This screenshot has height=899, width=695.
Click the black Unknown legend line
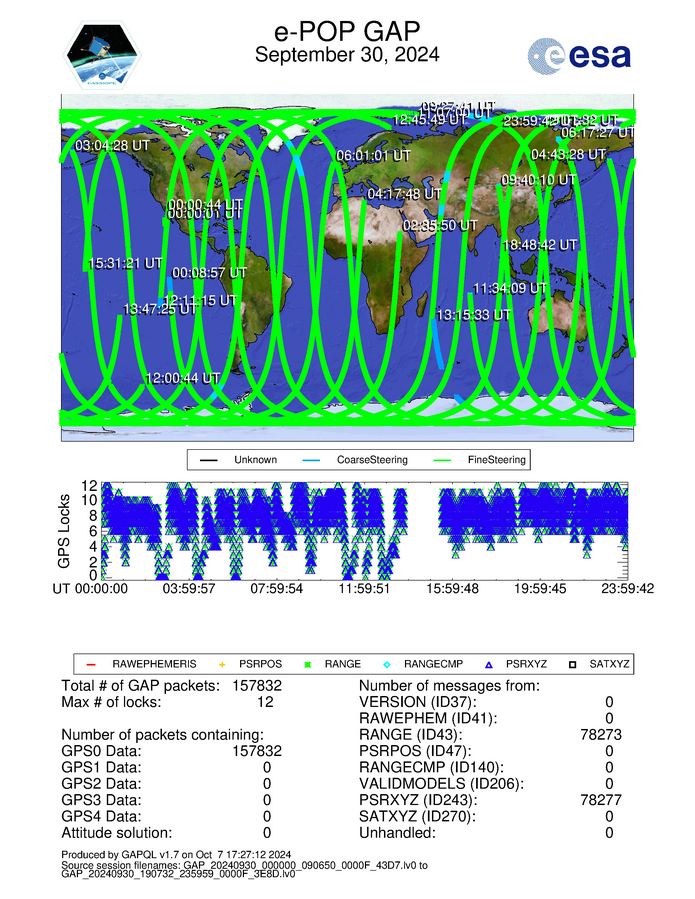pyautogui.click(x=210, y=461)
